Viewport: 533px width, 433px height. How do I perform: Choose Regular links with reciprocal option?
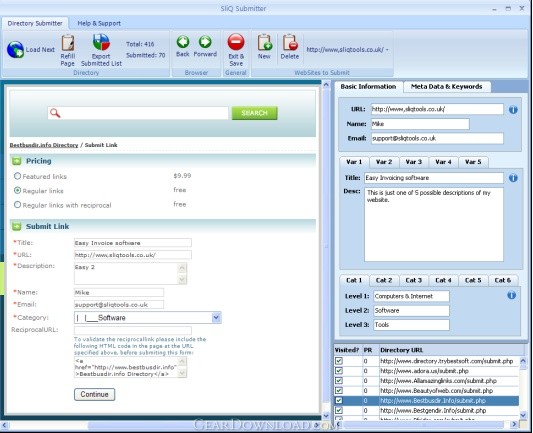point(17,205)
